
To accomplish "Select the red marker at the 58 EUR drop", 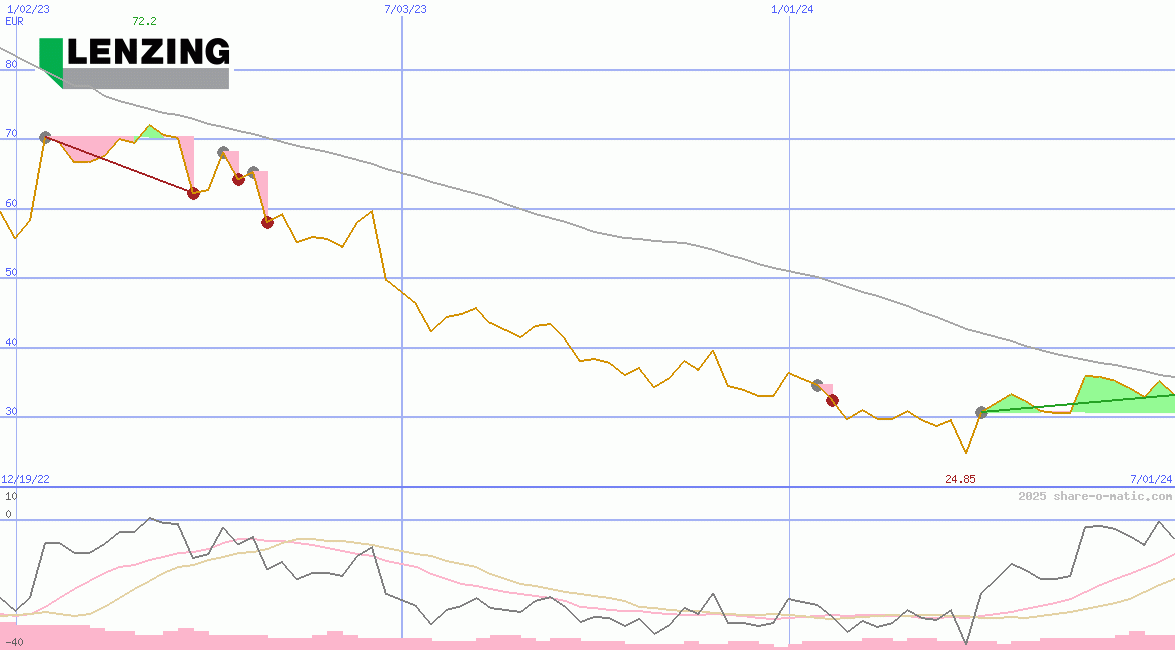I will coord(267,222).
